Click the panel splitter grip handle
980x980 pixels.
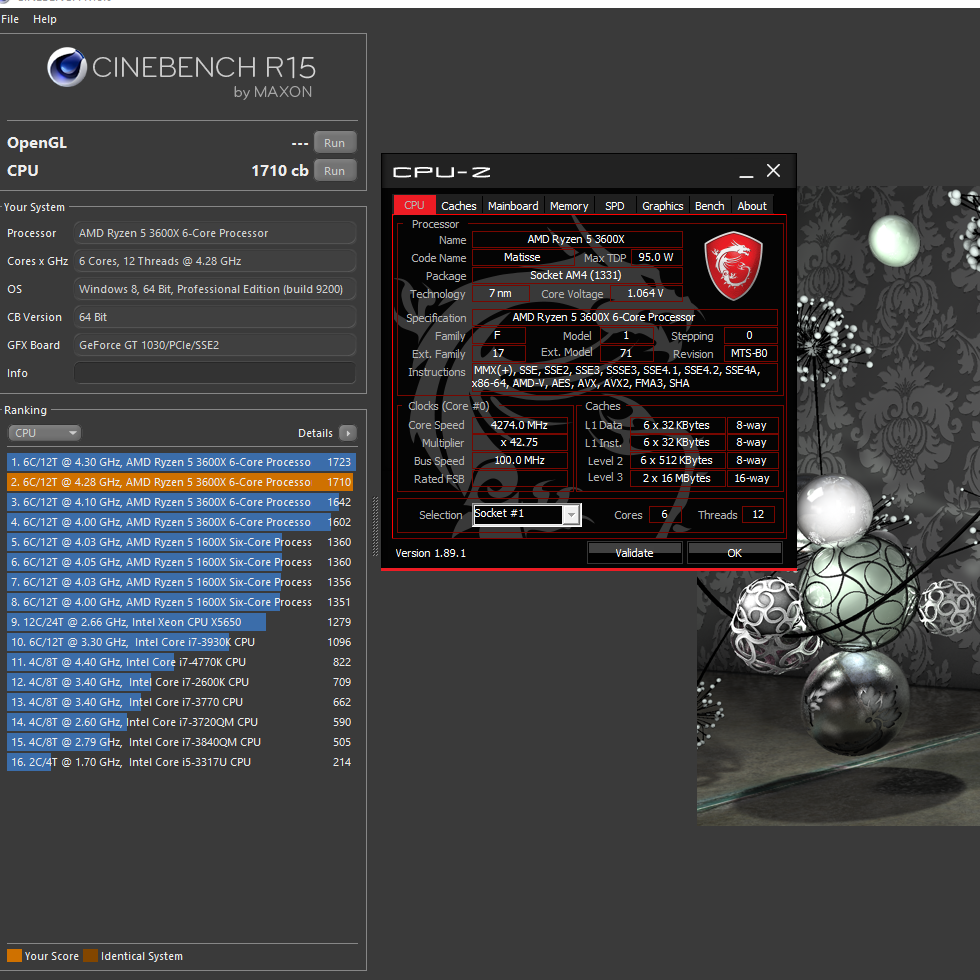click(x=375, y=526)
